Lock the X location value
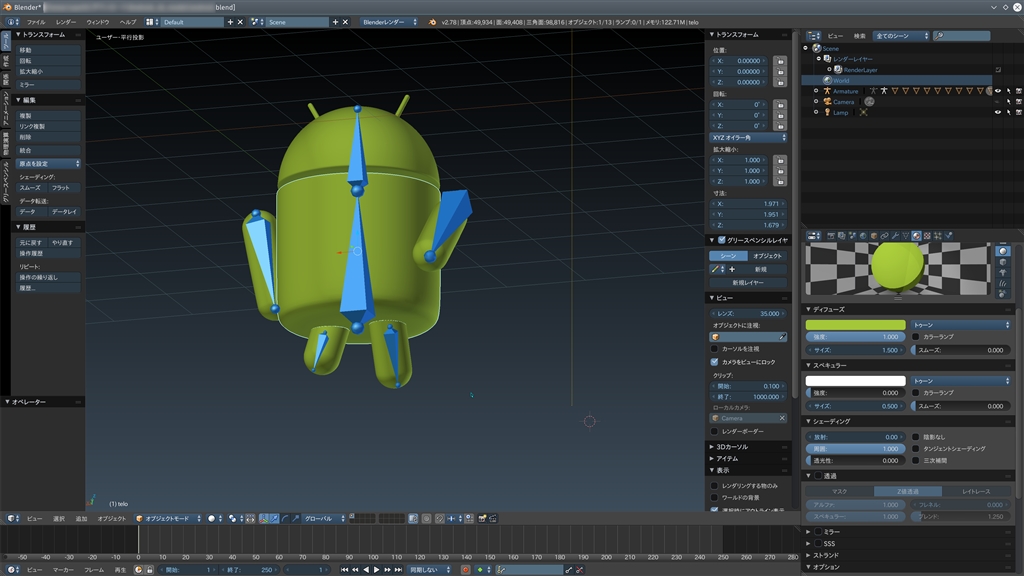 pyautogui.click(x=779, y=60)
